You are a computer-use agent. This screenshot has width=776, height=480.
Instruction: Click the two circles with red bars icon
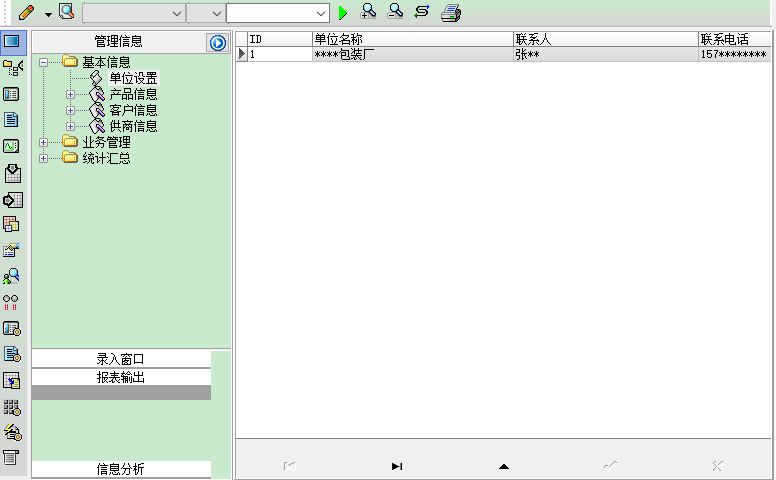(11, 302)
